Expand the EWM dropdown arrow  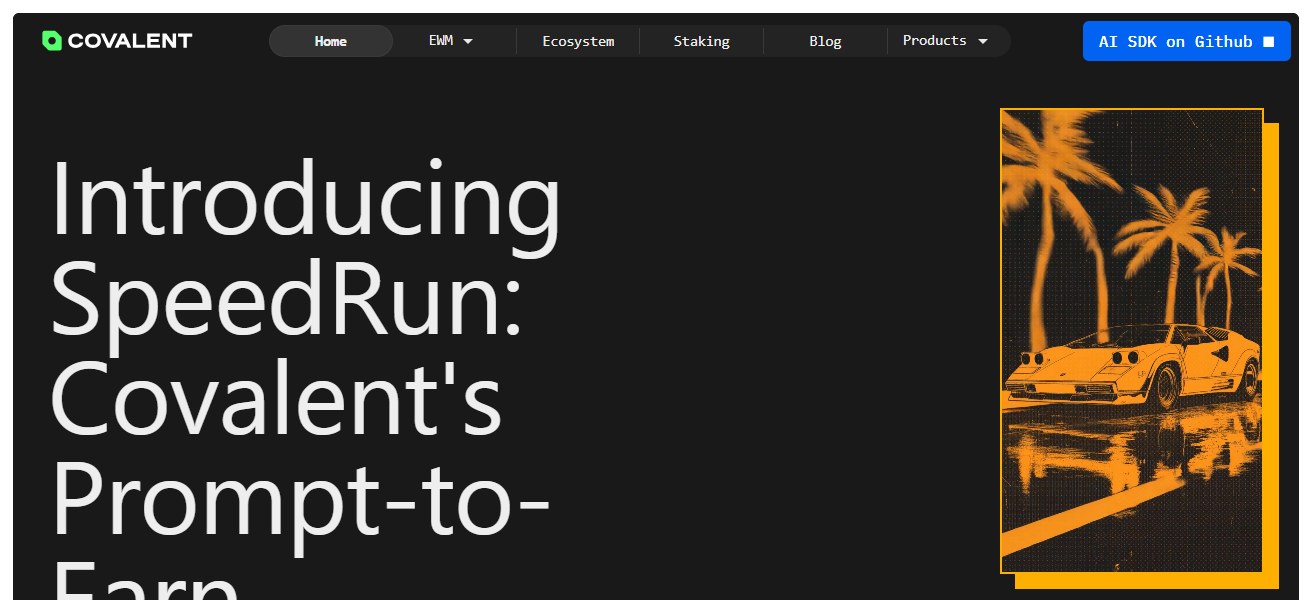click(468, 41)
